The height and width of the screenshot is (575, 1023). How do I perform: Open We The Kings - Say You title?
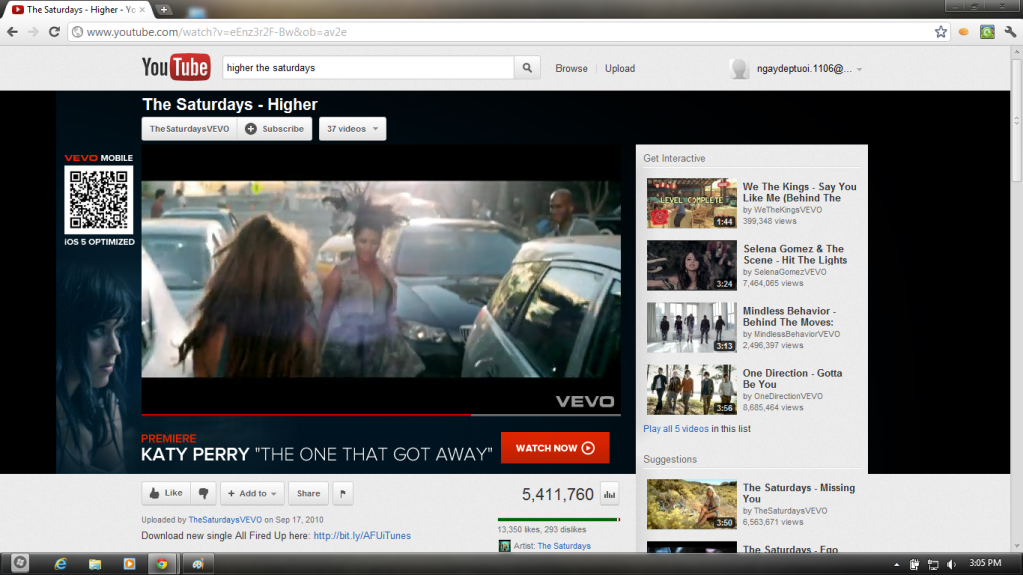point(799,192)
